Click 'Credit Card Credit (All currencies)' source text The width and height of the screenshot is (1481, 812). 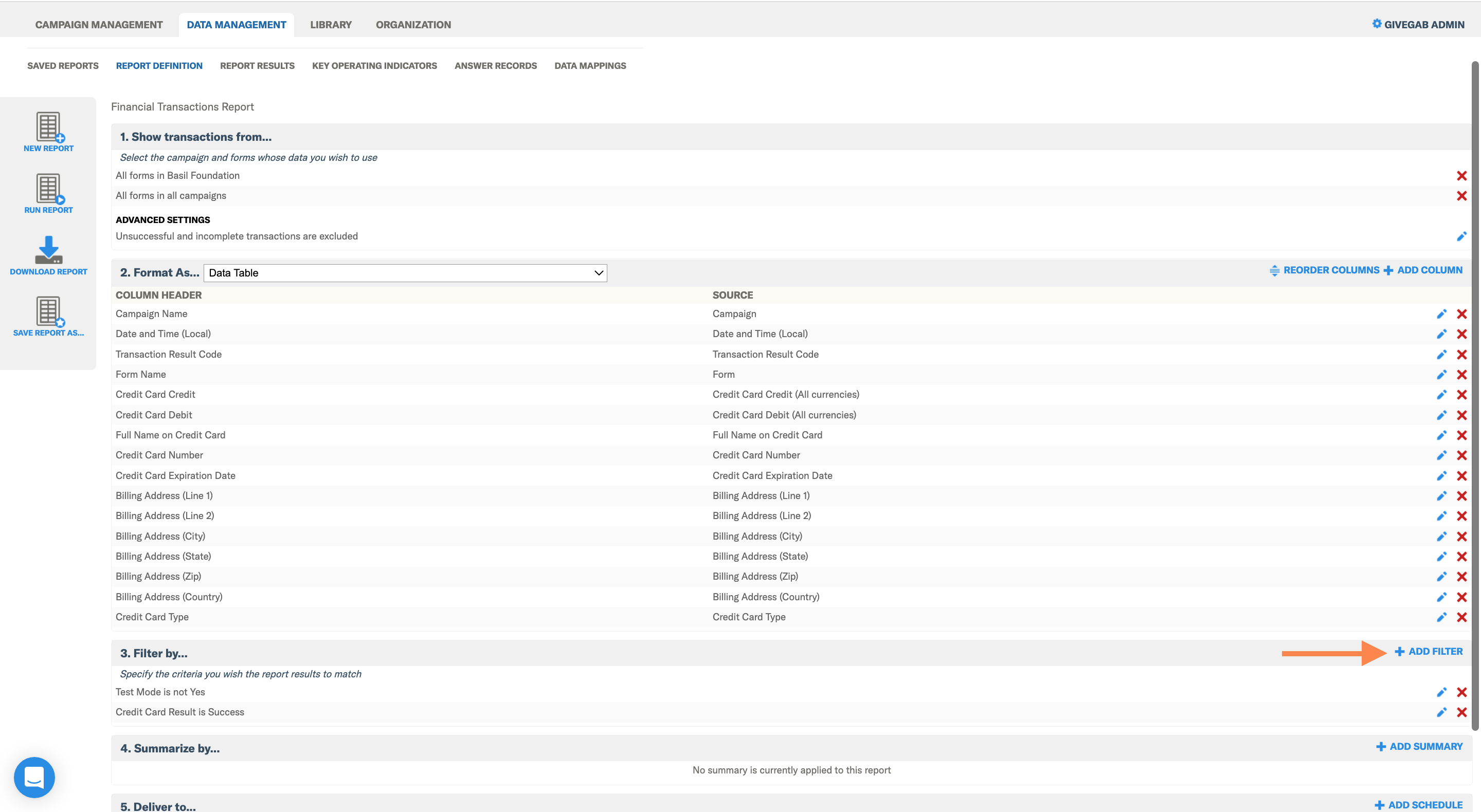(x=786, y=395)
